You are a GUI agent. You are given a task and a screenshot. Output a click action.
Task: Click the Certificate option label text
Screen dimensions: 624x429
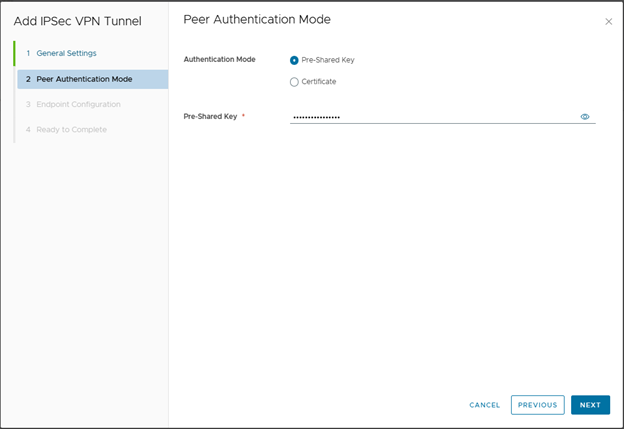pos(319,82)
